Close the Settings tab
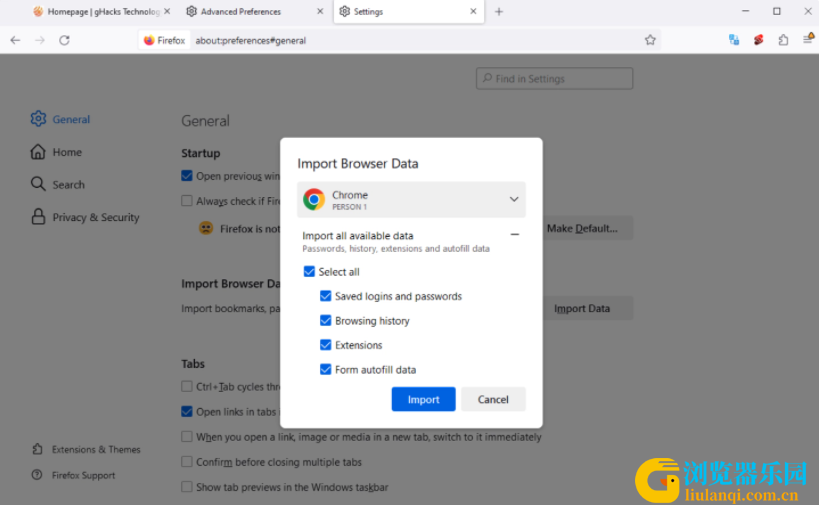The height and width of the screenshot is (505, 821). [473, 11]
